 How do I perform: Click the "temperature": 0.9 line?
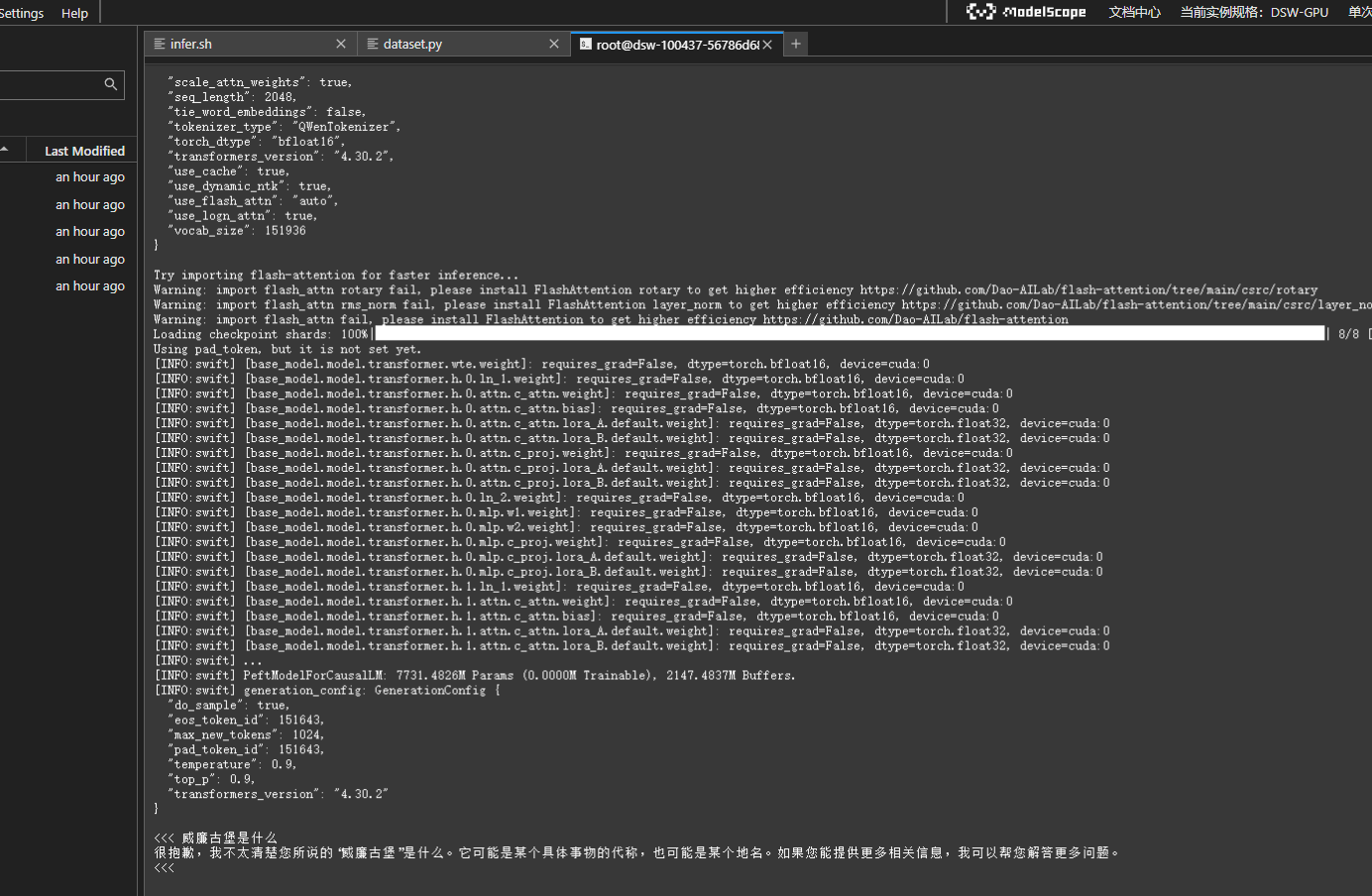(232, 765)
